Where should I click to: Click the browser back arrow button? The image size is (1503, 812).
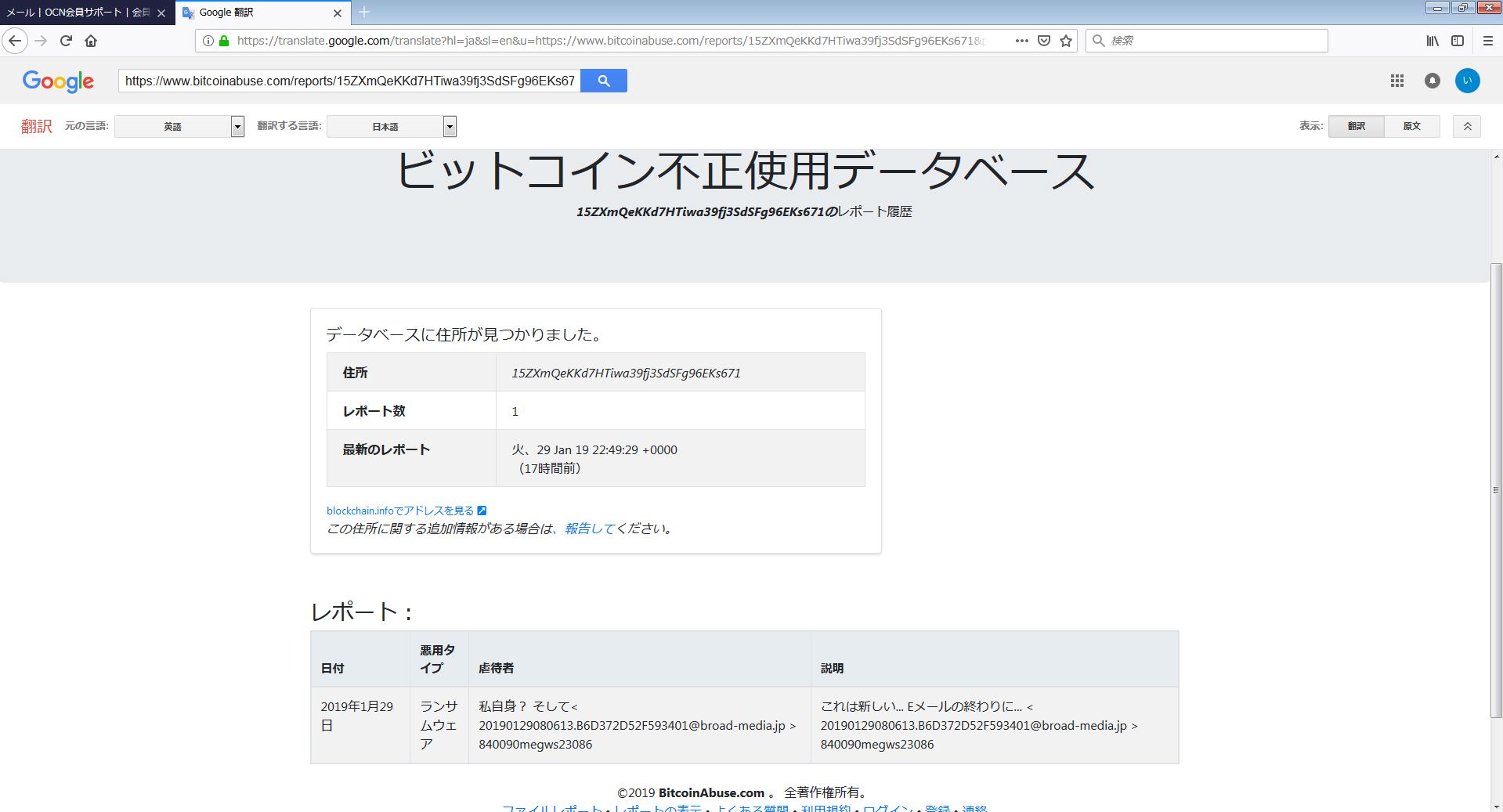pyautogui.click(x=16, y=41)
